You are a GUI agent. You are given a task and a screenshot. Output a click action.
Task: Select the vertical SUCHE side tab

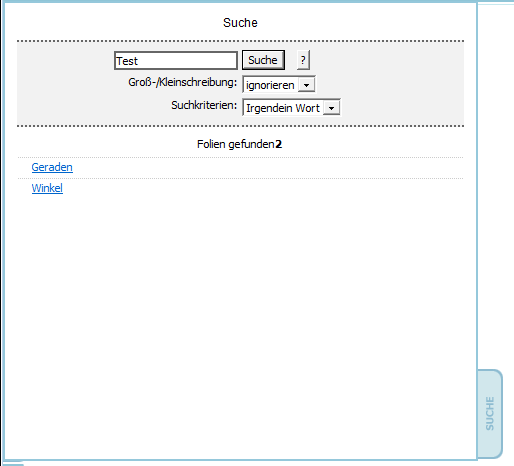point(490,414)
